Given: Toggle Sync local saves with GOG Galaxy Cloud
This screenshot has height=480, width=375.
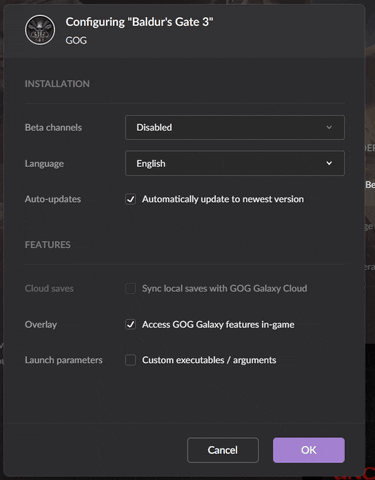Looking at the screenshot, I should (130, 288).
